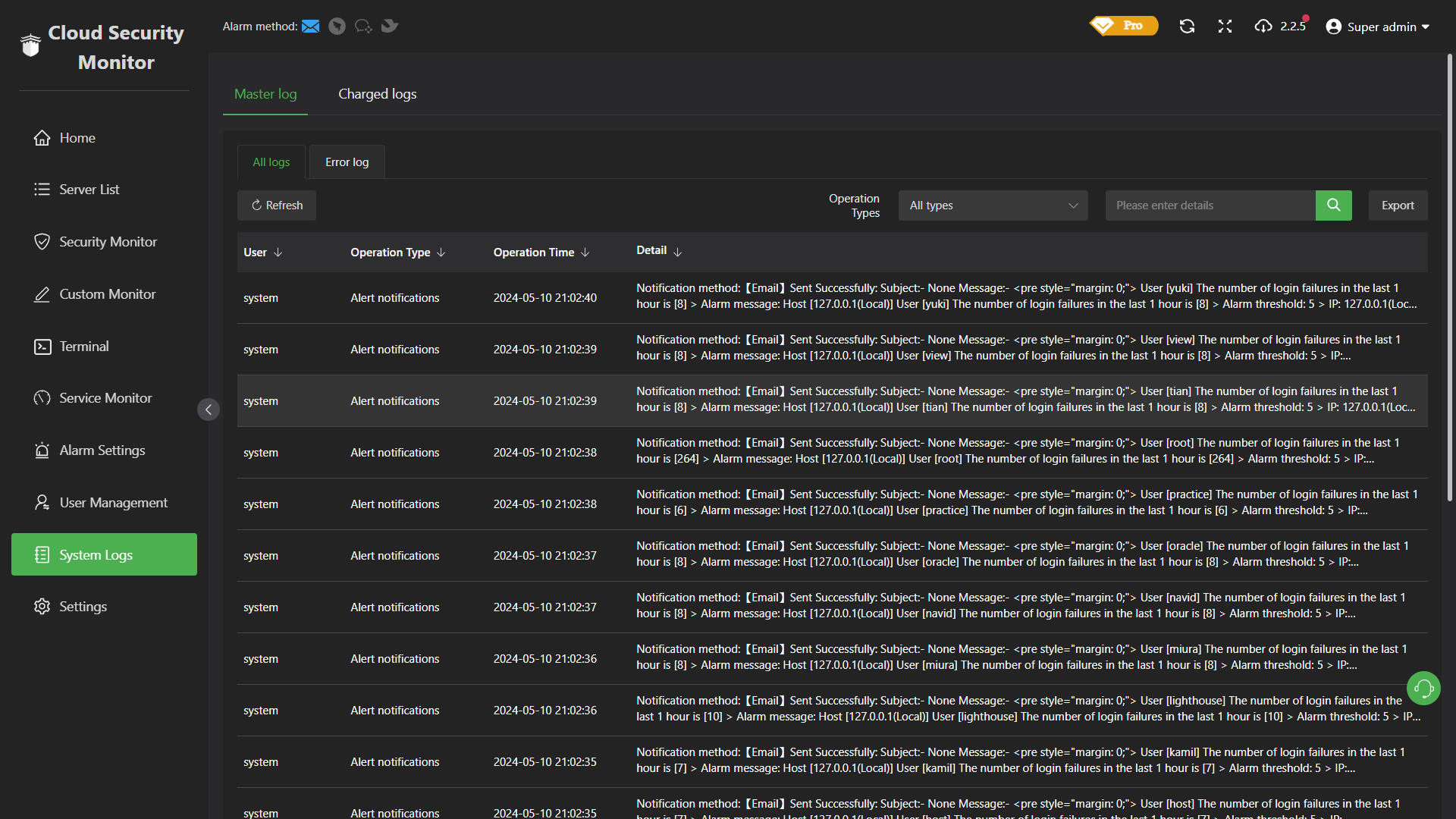Click the refresh icon in top bar
Viewport: 1456px width, 819px height.
(x=1187, y=27)
